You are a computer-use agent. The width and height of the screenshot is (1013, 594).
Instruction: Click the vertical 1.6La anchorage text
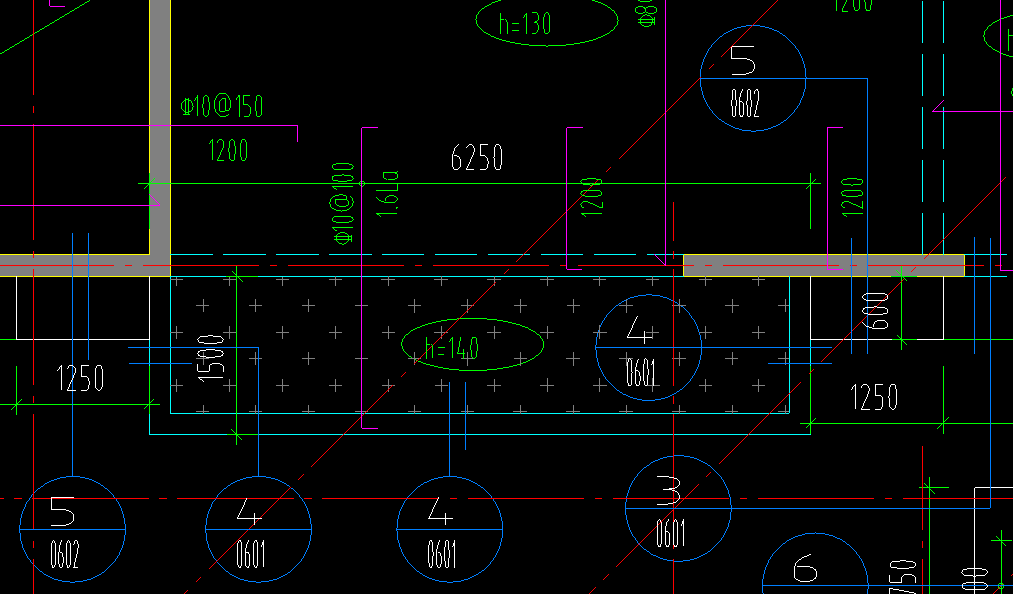[388, 194]
